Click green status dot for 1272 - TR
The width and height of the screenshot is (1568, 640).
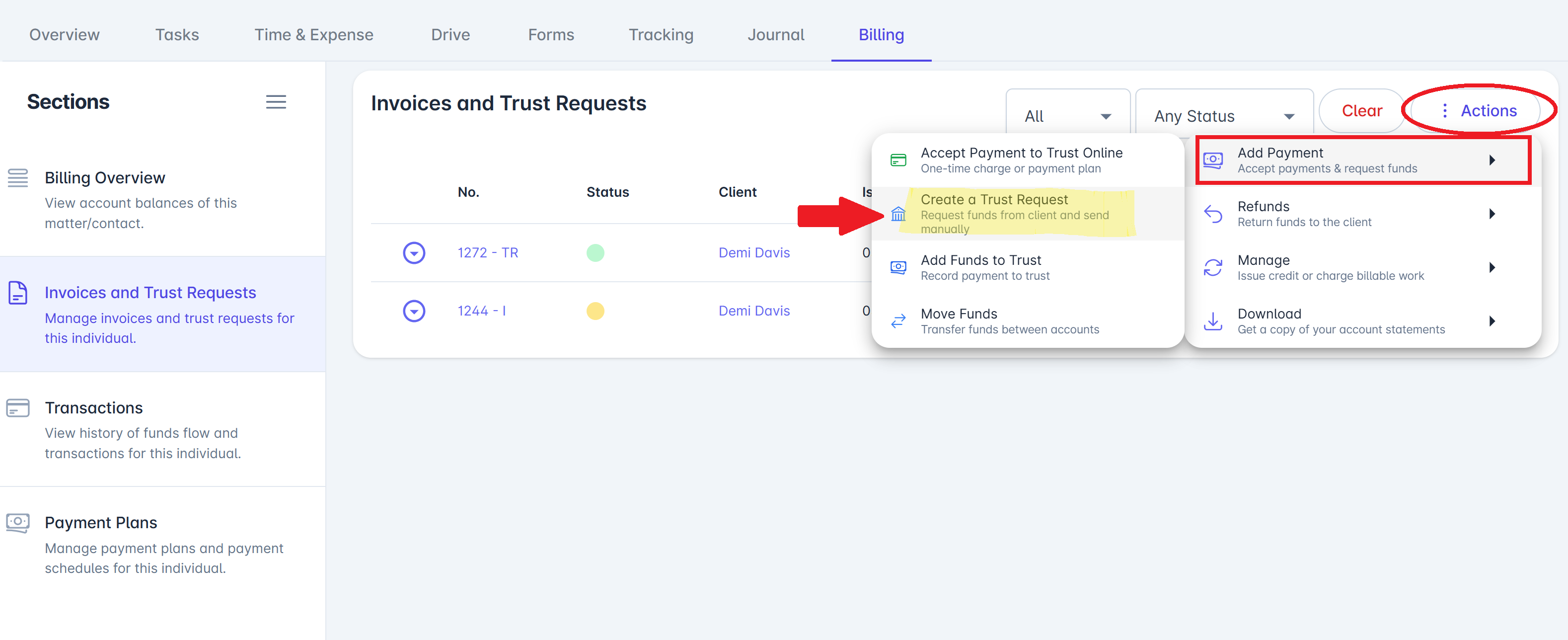(x=595, y=253)
